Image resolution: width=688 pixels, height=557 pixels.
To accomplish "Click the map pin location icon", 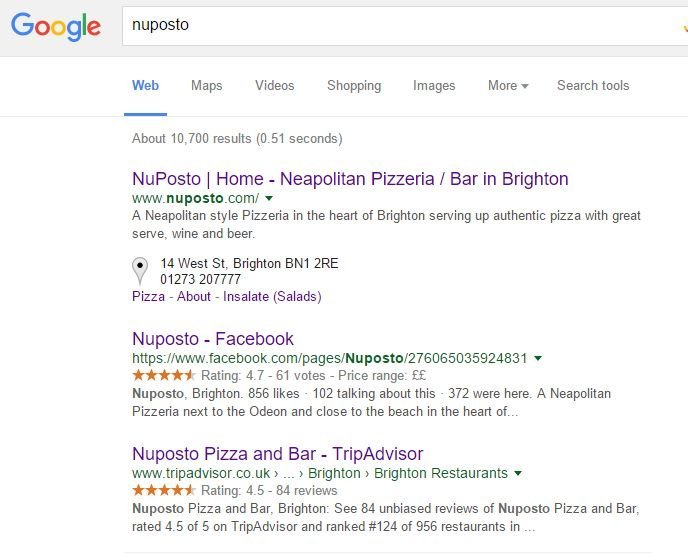I will pyautogui.click(x=141, y=270).
